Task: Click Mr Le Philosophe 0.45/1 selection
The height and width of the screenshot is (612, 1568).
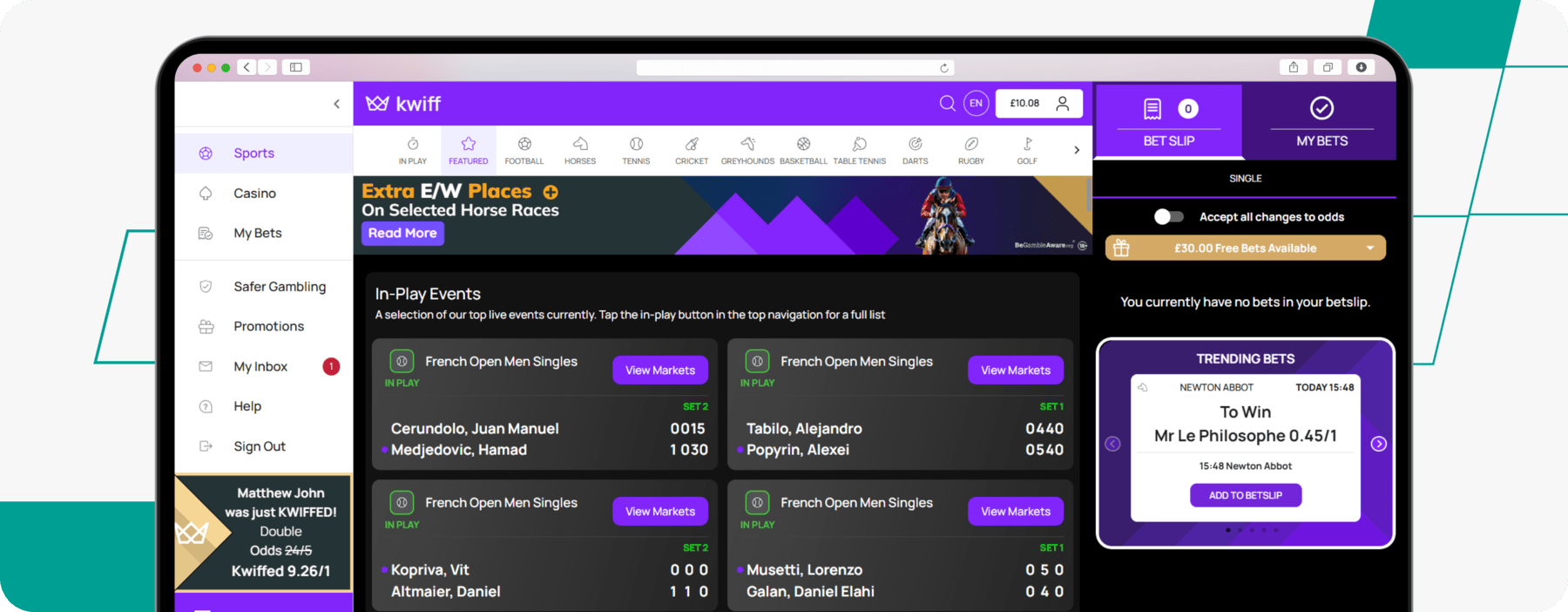Action: coord(1246,436)
